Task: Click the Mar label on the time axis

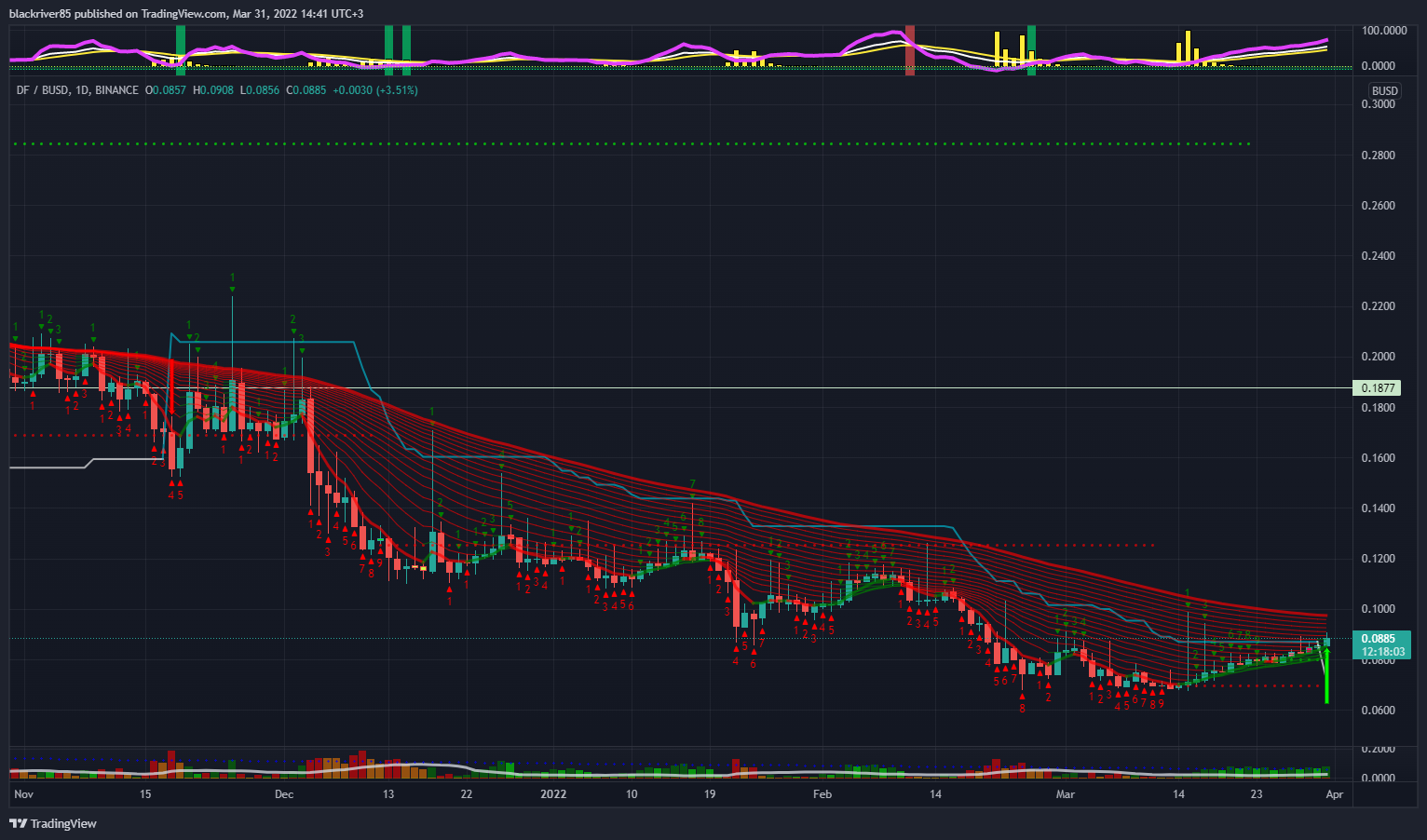Action: click(x=1066, y=794)
